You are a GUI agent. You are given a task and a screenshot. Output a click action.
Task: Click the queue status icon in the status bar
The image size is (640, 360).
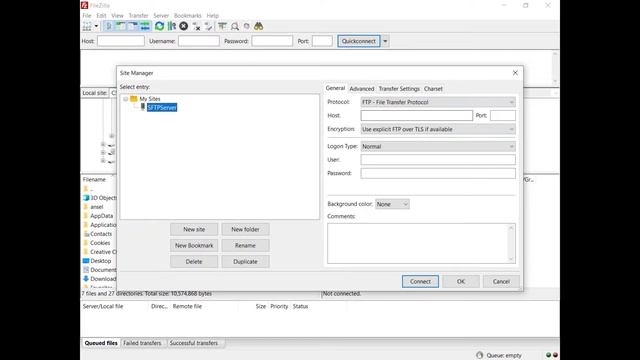480,355
